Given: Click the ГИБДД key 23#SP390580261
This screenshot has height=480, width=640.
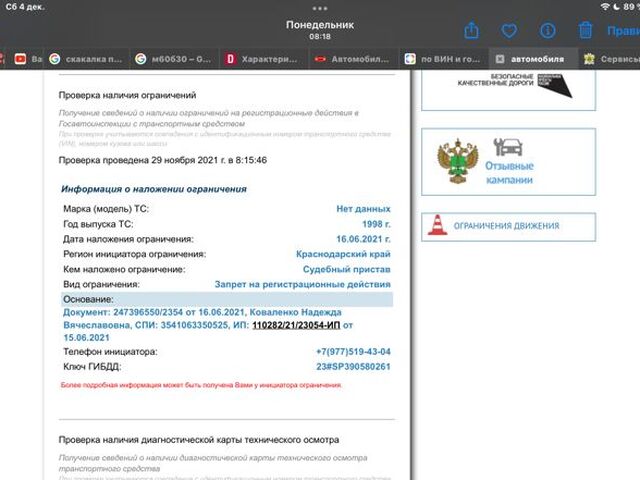Looking at the screenshot, I should (353, 367).
